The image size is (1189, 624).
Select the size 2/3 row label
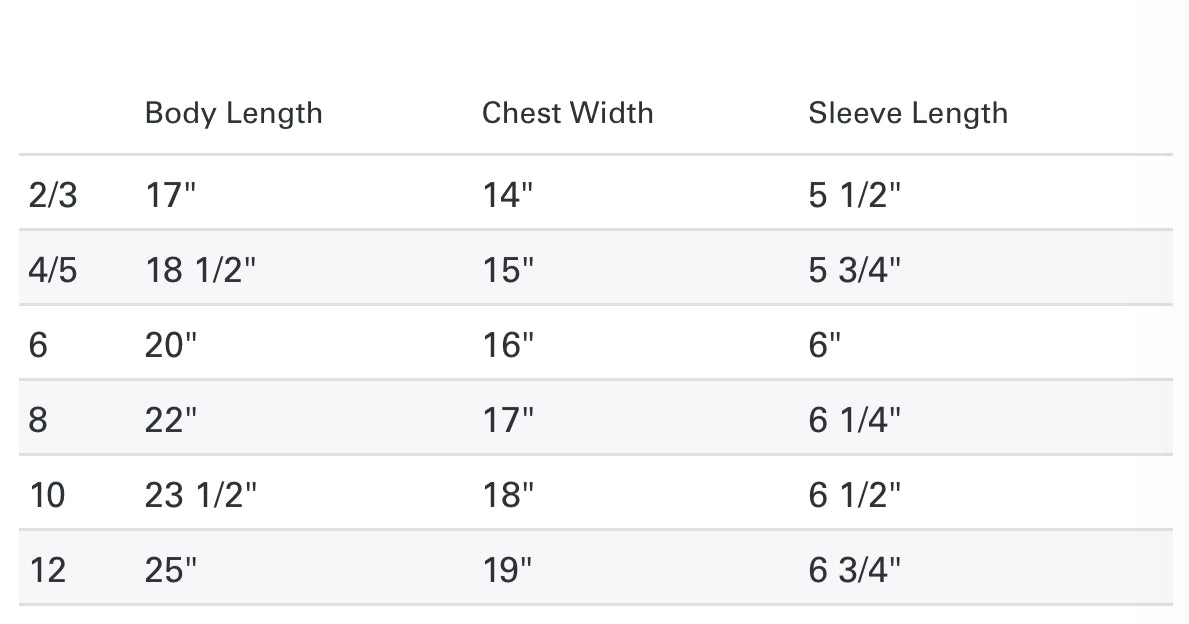tap(52, 194)
